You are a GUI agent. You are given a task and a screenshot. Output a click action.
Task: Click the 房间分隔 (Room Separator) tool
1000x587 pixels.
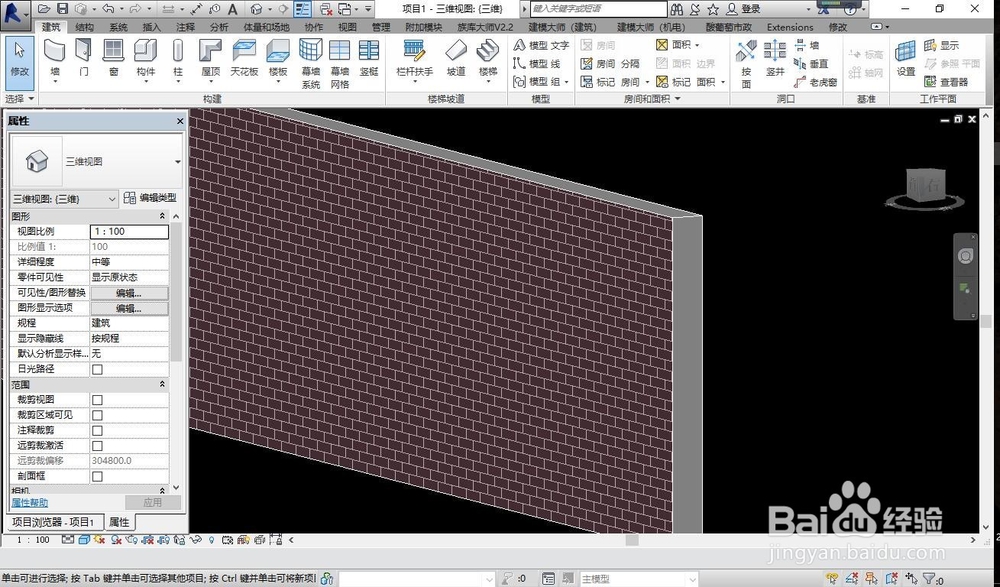tap(610, 64)
